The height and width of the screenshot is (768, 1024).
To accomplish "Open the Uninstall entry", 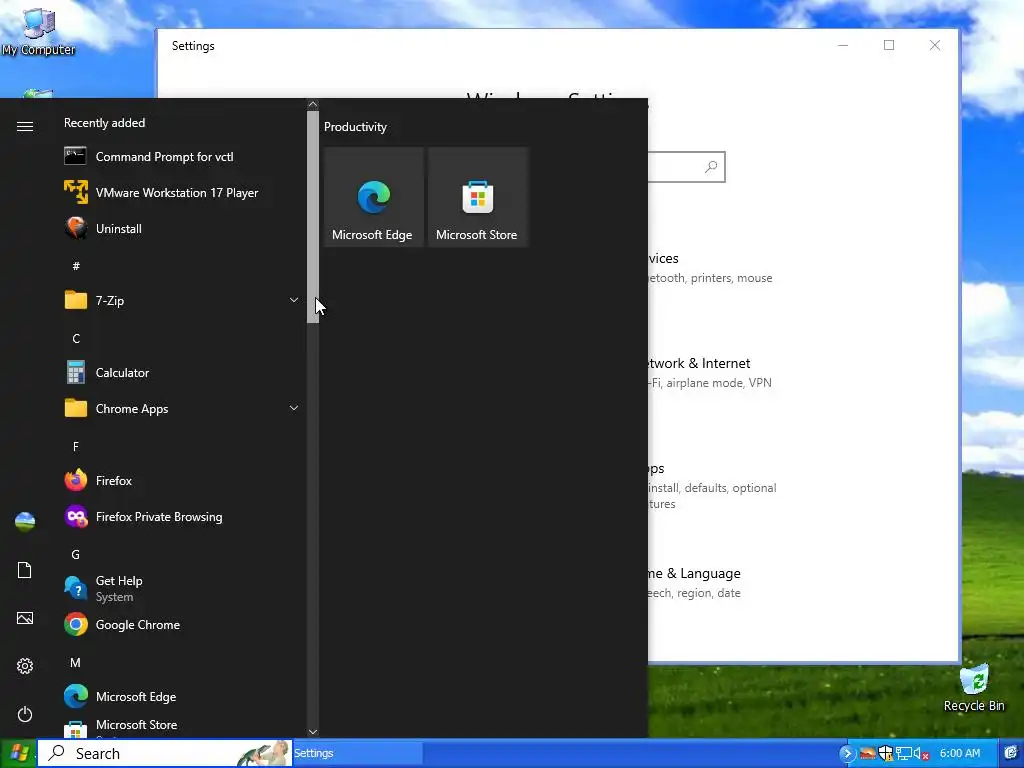I will tap(181, 229).
